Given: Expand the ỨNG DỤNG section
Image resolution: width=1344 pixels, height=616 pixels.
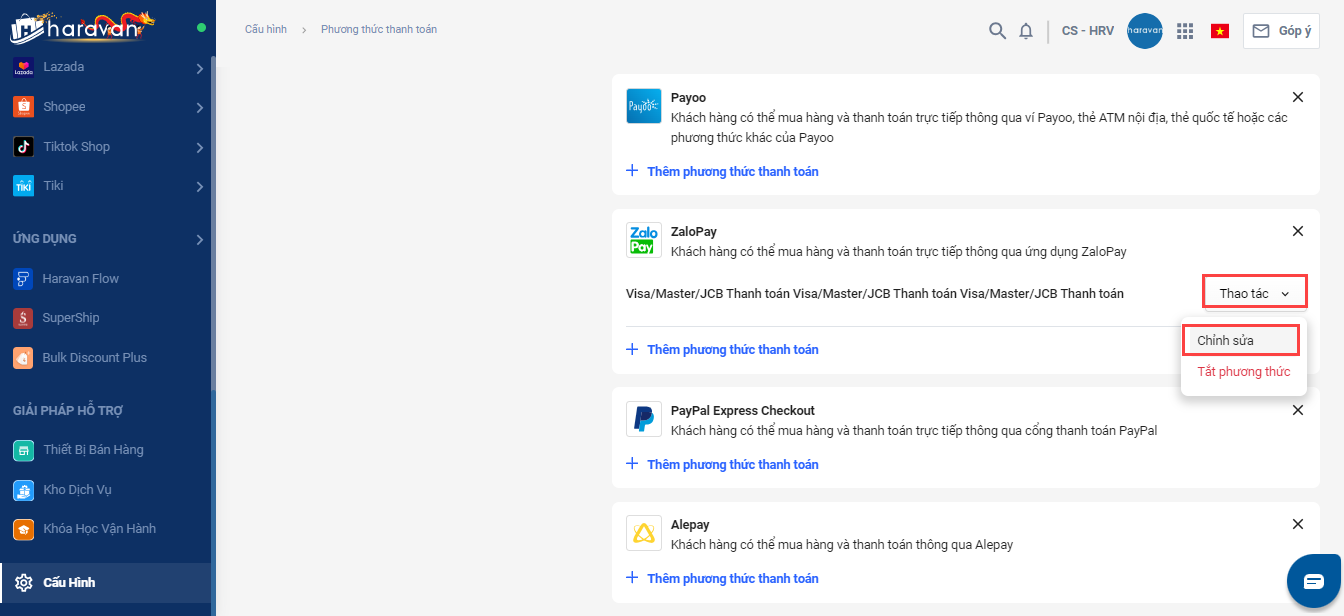Looking at the screenshot, I should (200, 239).
